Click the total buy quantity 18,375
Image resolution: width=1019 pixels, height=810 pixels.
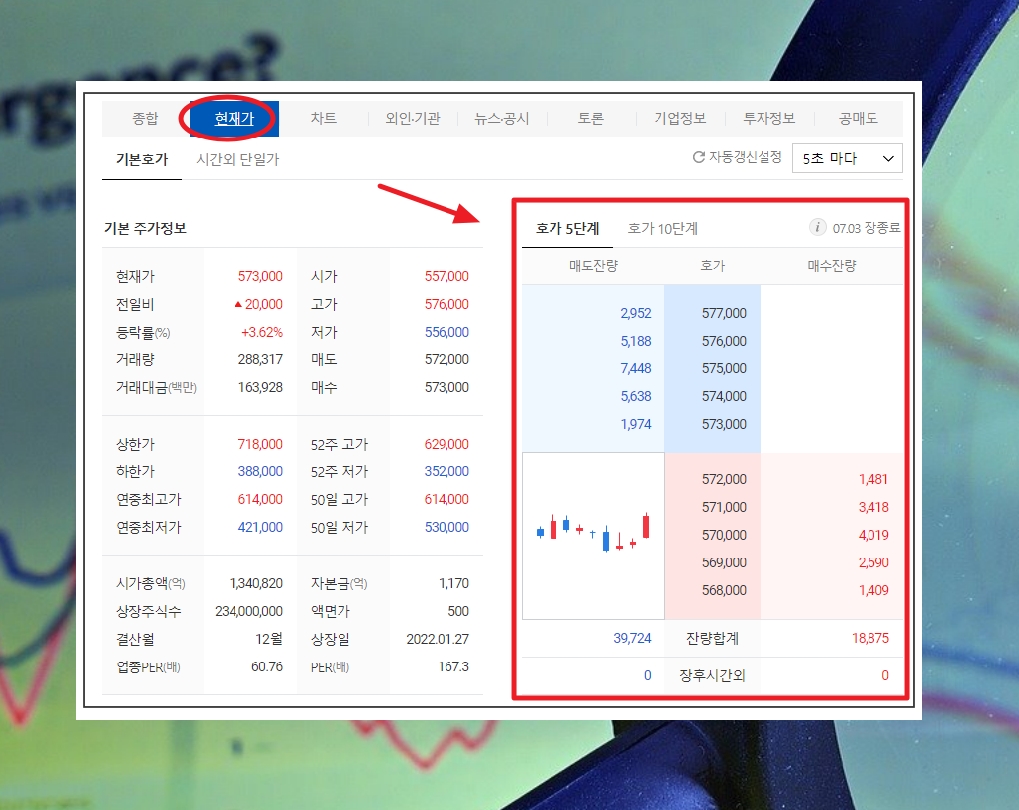point(870,638)
